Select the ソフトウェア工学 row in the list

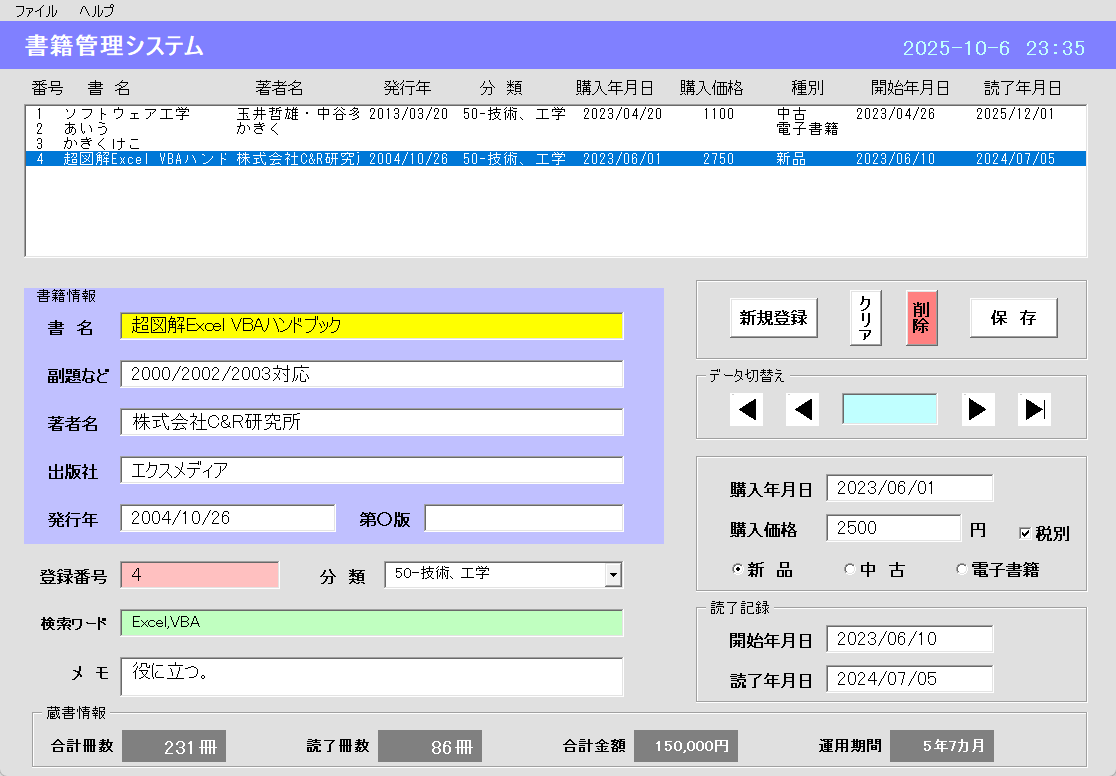127,114
